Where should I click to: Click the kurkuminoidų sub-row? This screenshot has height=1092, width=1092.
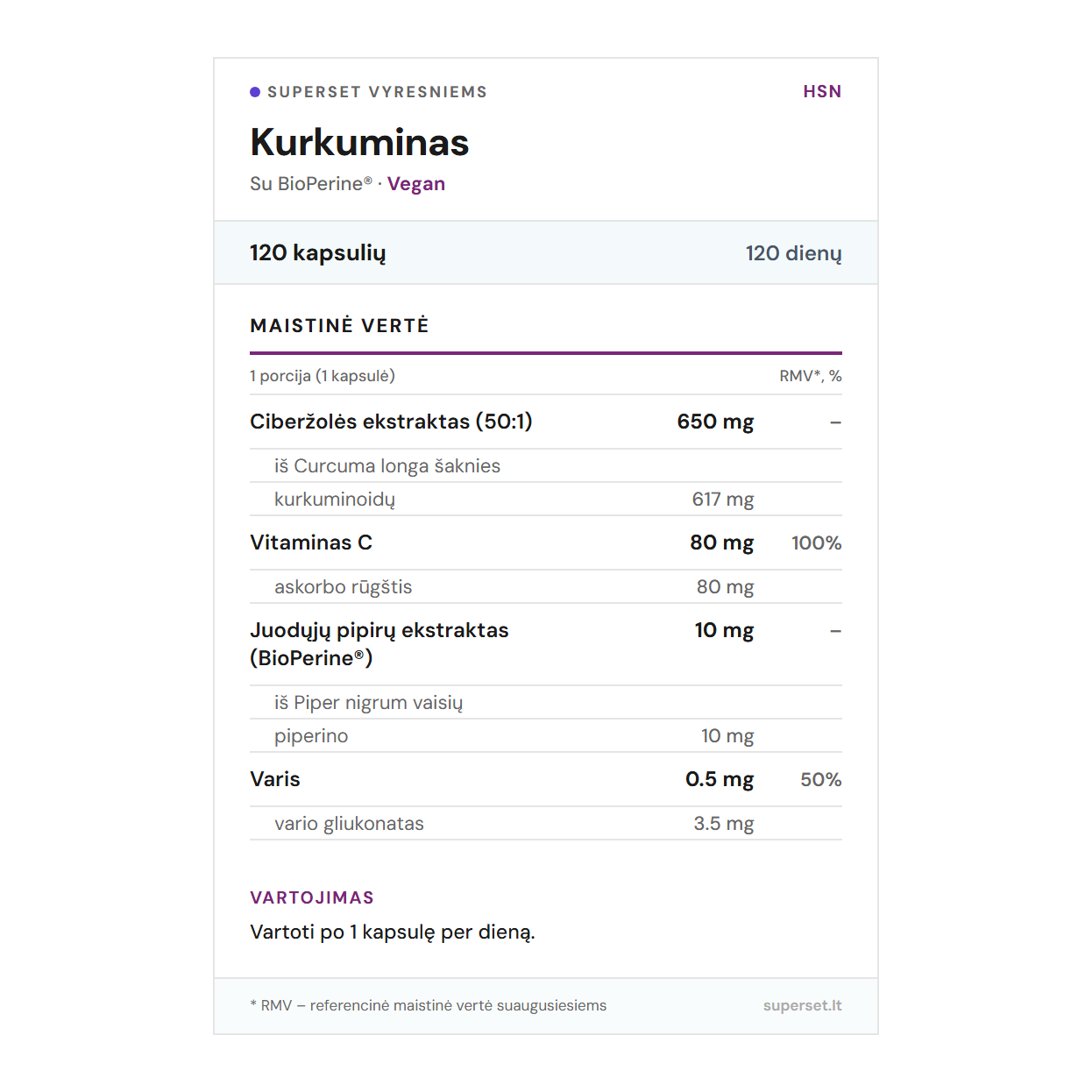click(335, 500)
